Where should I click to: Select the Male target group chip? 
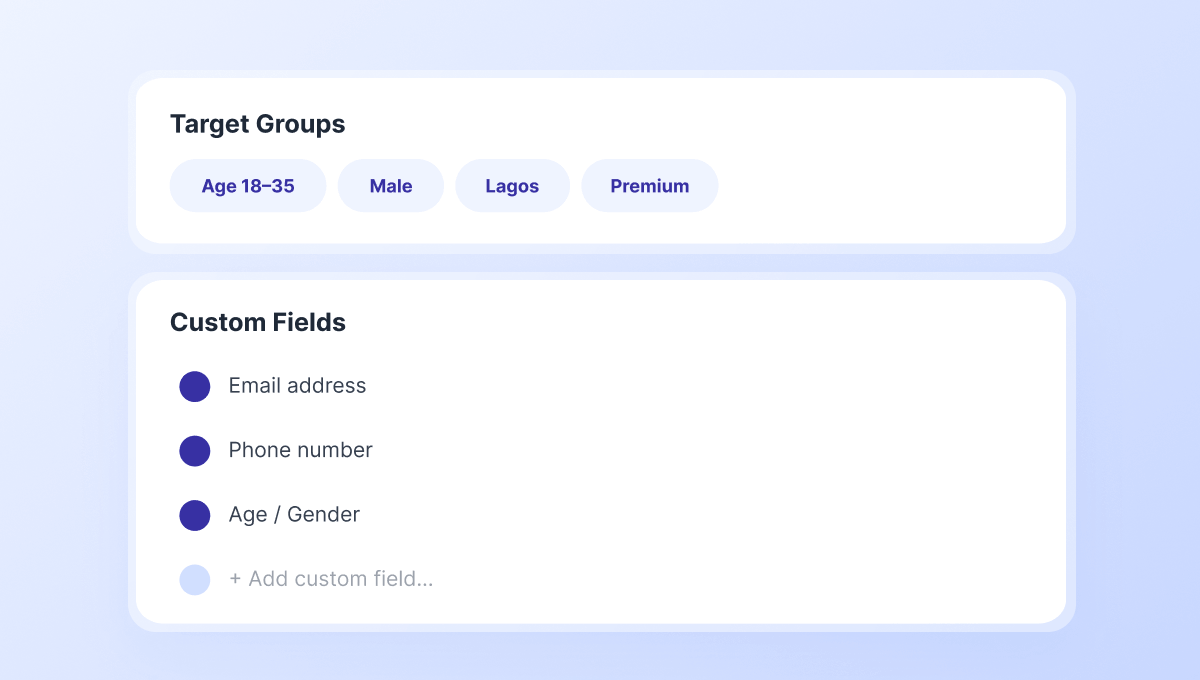click(x=390, y=185)
